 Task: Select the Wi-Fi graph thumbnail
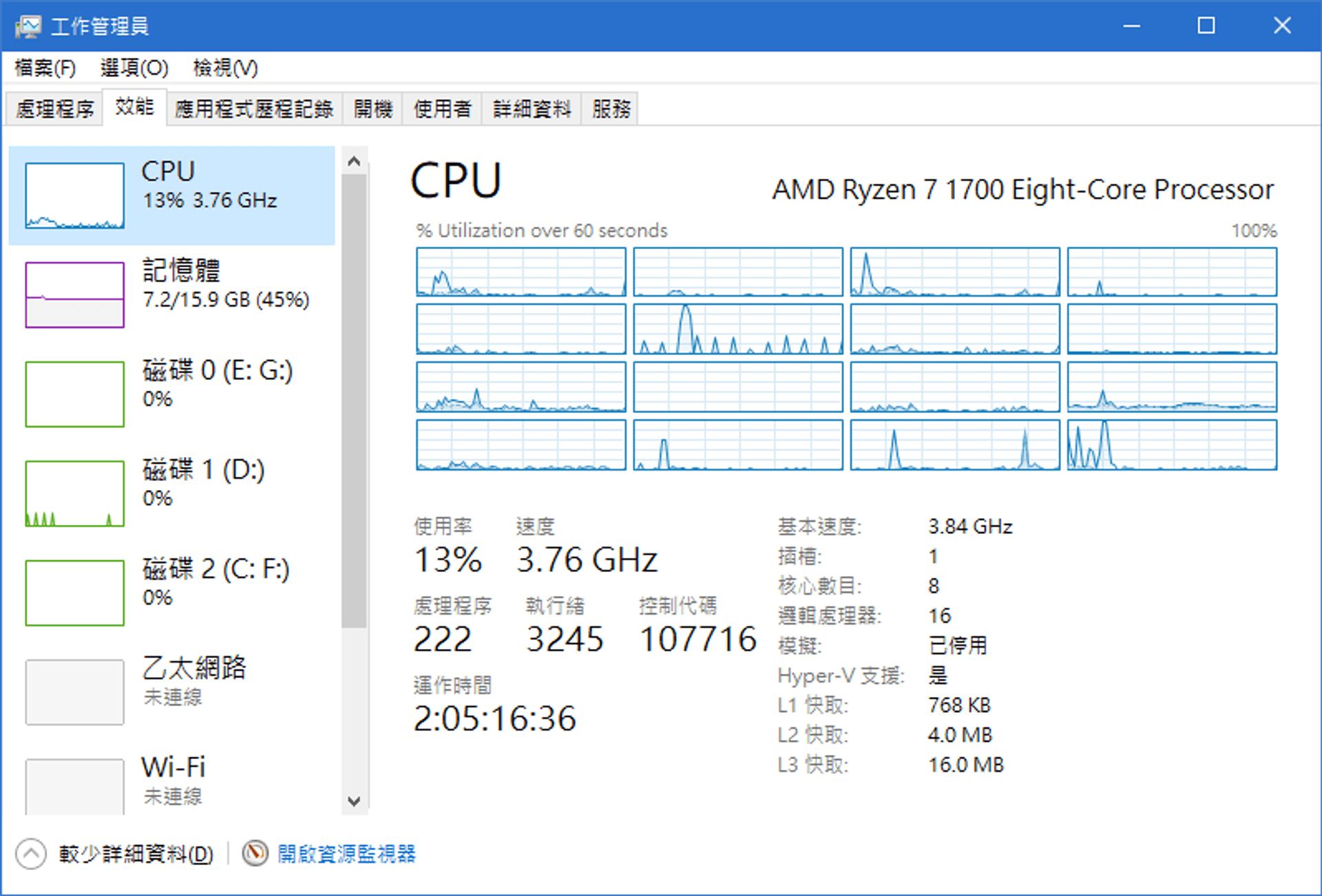(75, 787)
